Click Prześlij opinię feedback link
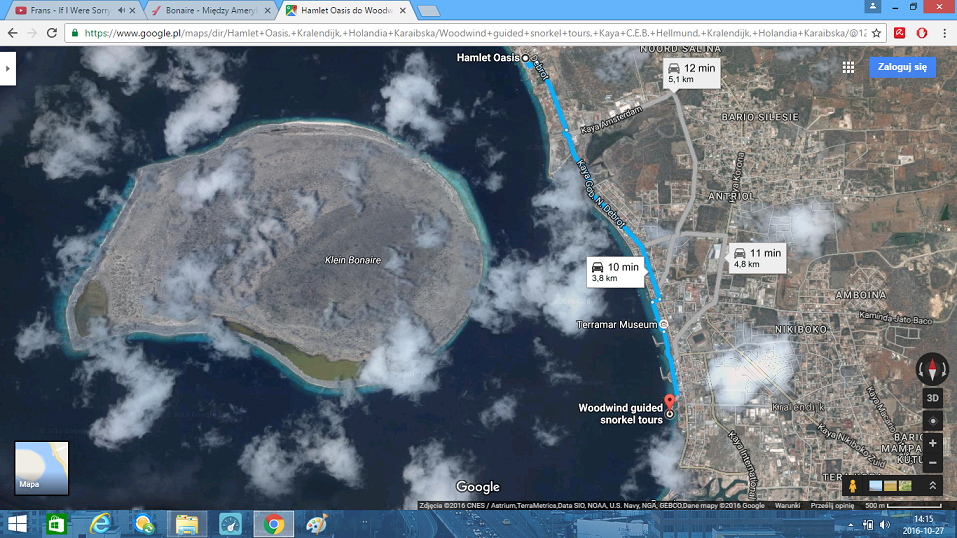This screenshot has height=538, width=957. 832,506
